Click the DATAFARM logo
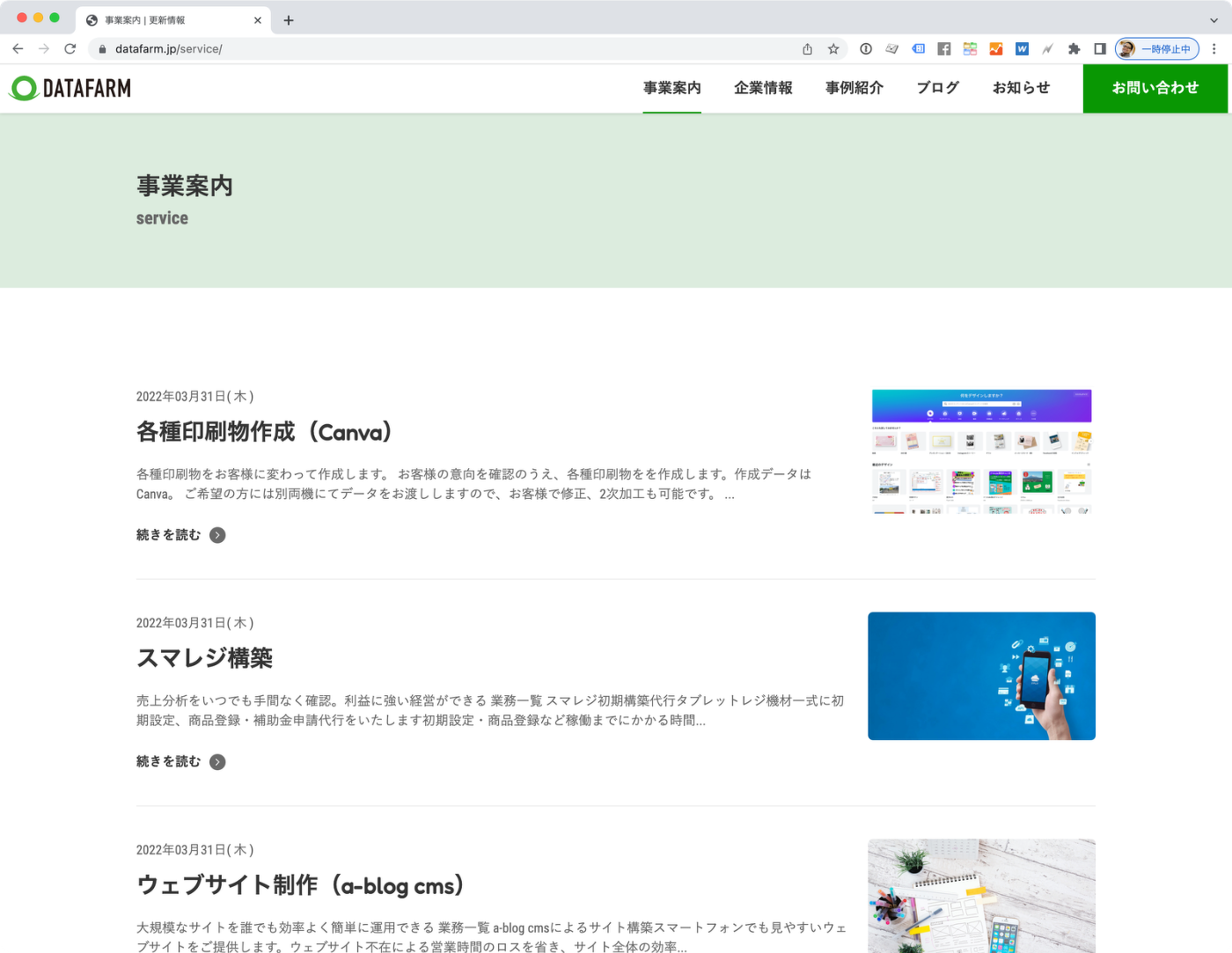The image size is (1232, 953). pos(70,88)
